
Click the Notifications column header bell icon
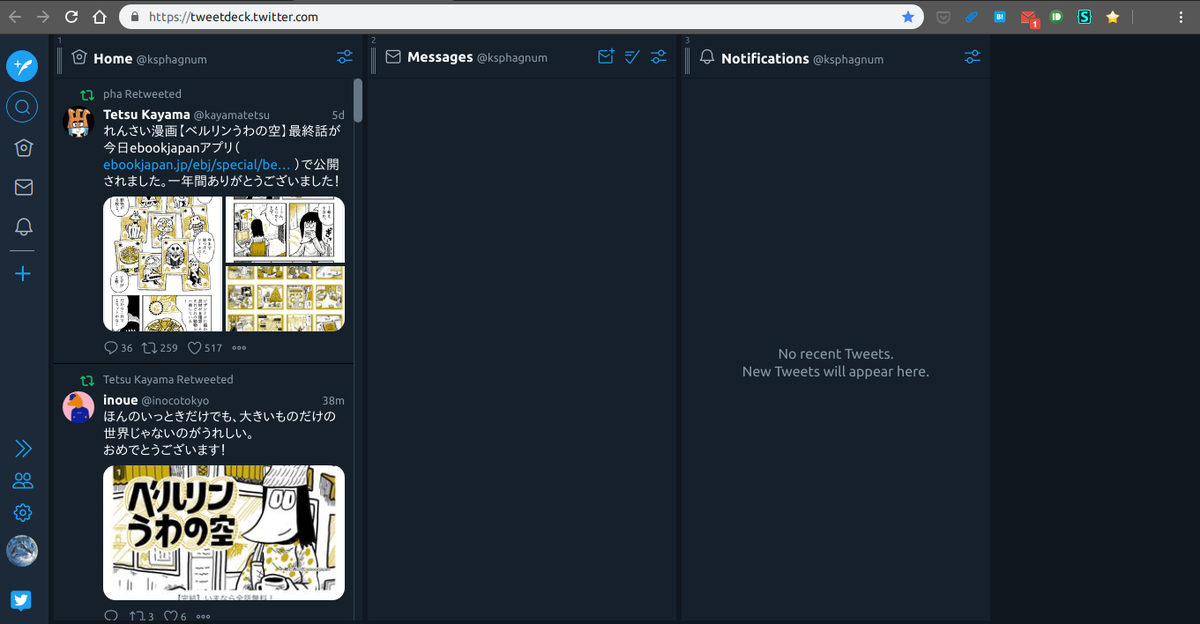[x=707, y=58]
